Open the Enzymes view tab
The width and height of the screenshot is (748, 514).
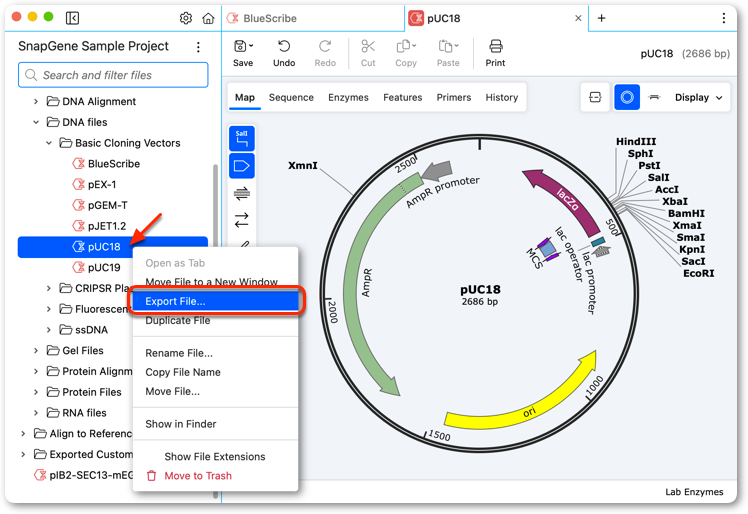[348, 97]
